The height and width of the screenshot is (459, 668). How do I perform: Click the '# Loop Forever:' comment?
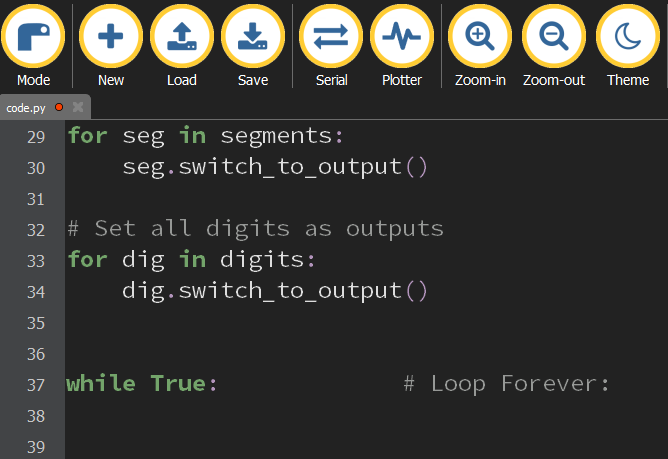click(x=506, y=384)
